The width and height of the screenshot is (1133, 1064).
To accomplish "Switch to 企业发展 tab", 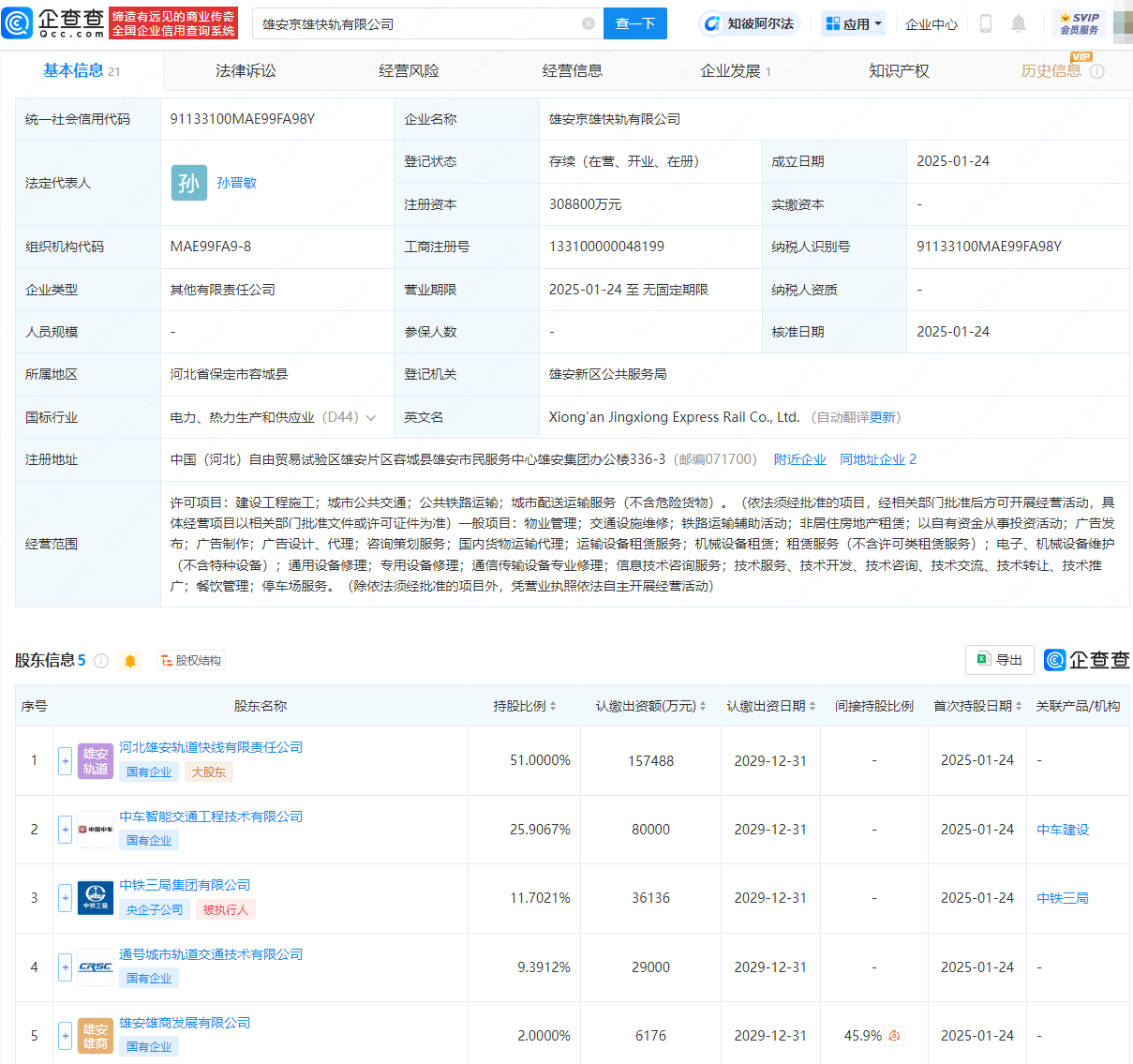I will point(736,71).
